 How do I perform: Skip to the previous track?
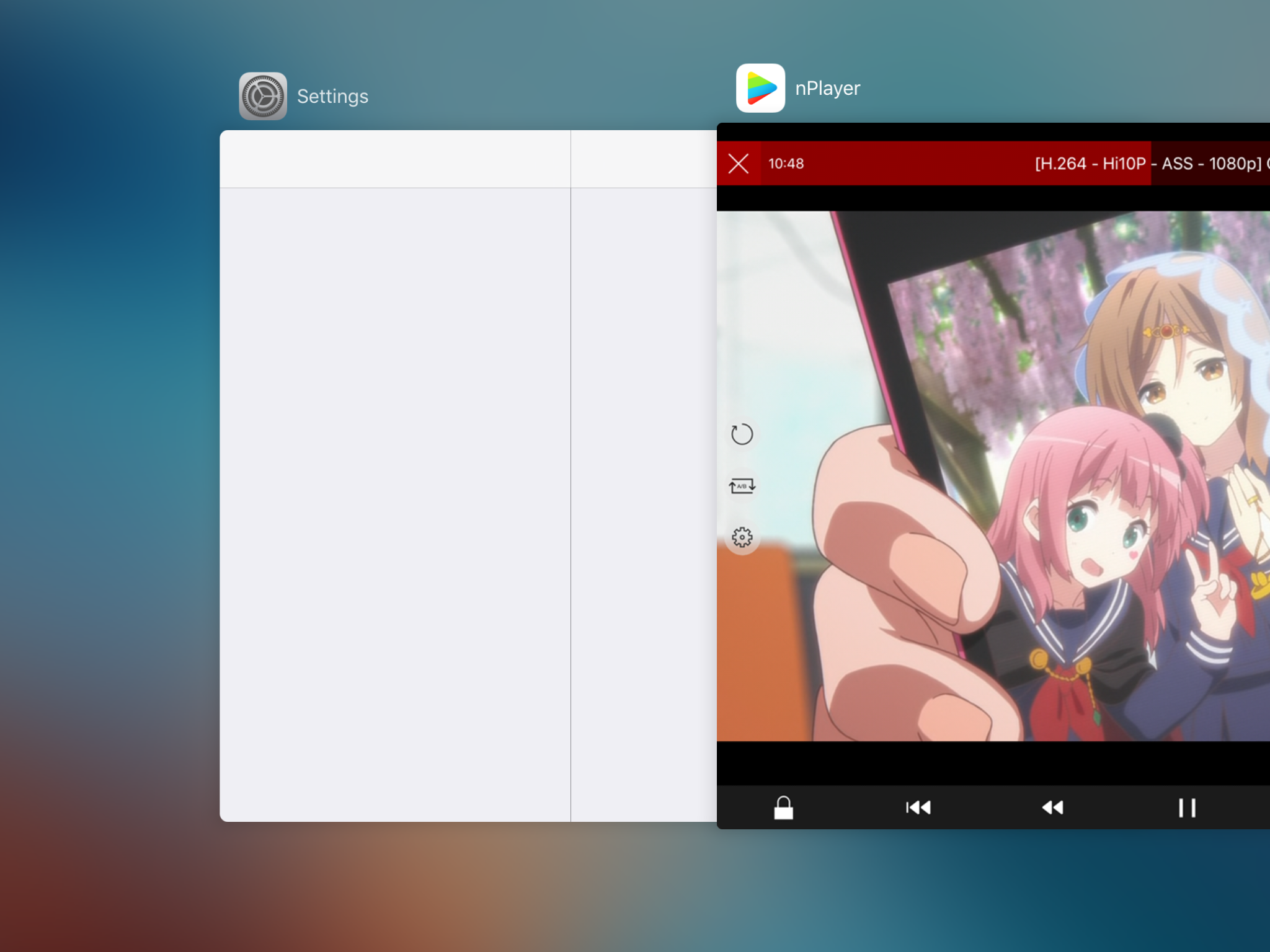pyautogui.click(x=918, y=808)
